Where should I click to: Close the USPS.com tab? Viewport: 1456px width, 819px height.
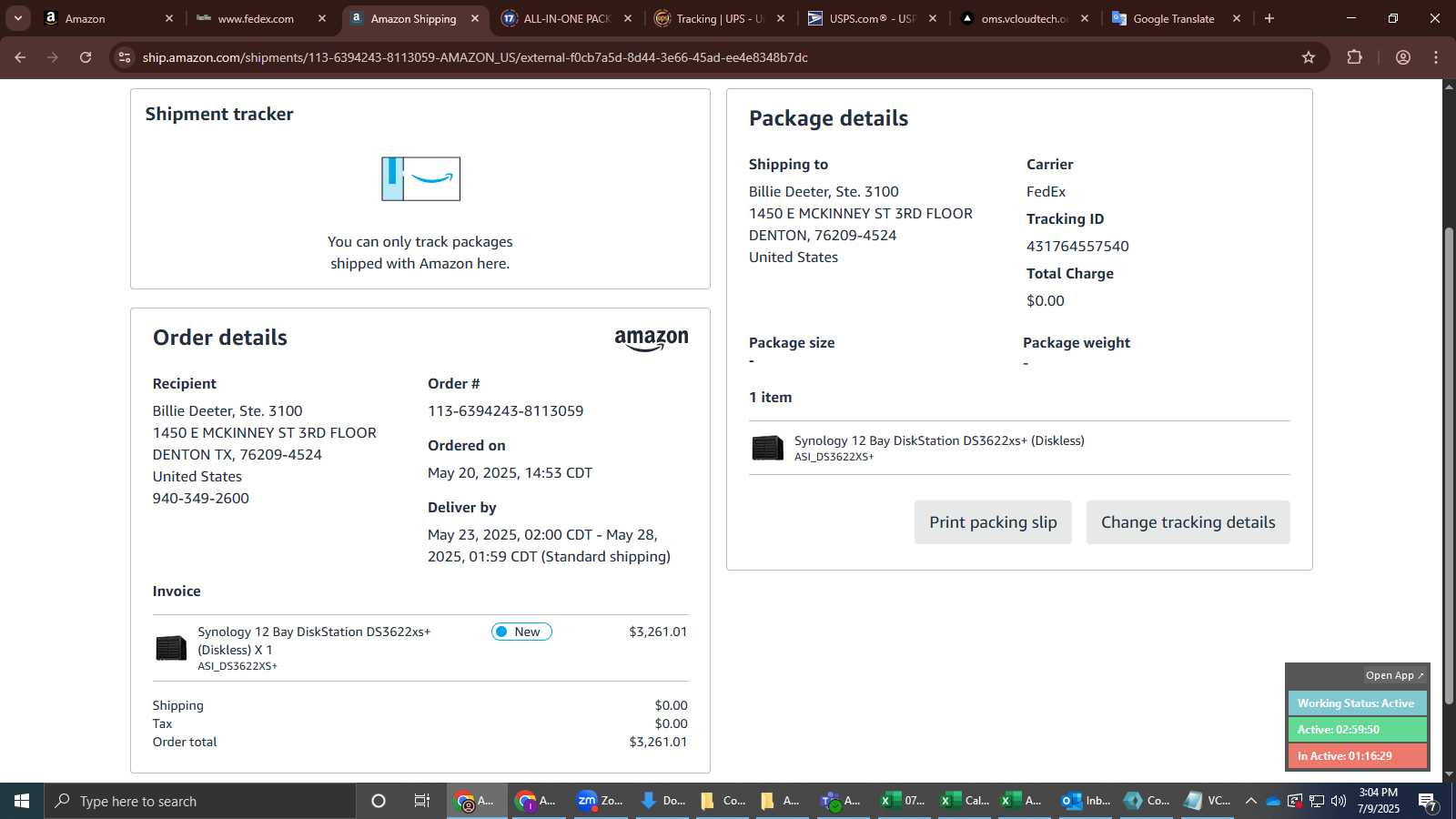point(933,18)
